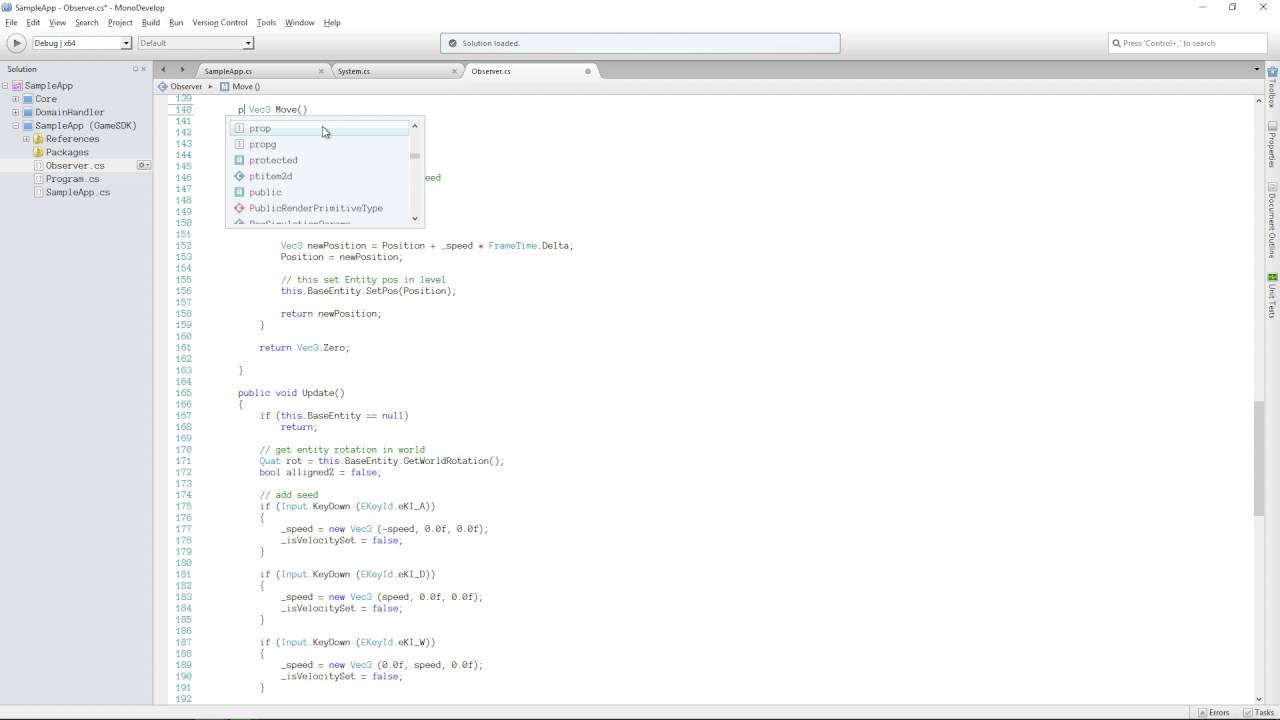Select the Core project
Screen dimensions: 1280x720
[46, 99]
